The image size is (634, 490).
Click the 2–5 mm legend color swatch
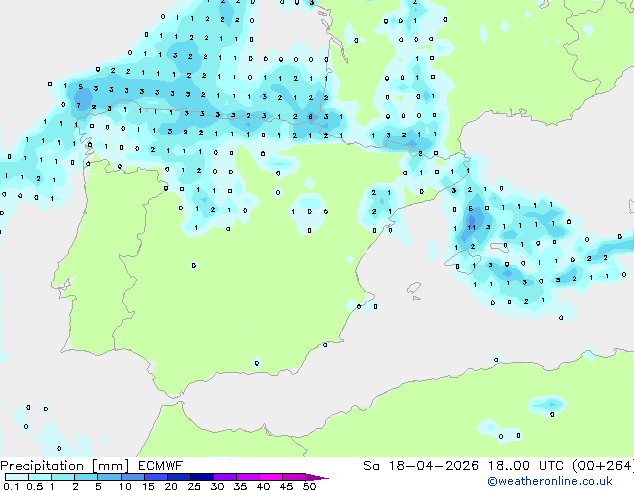86,477
